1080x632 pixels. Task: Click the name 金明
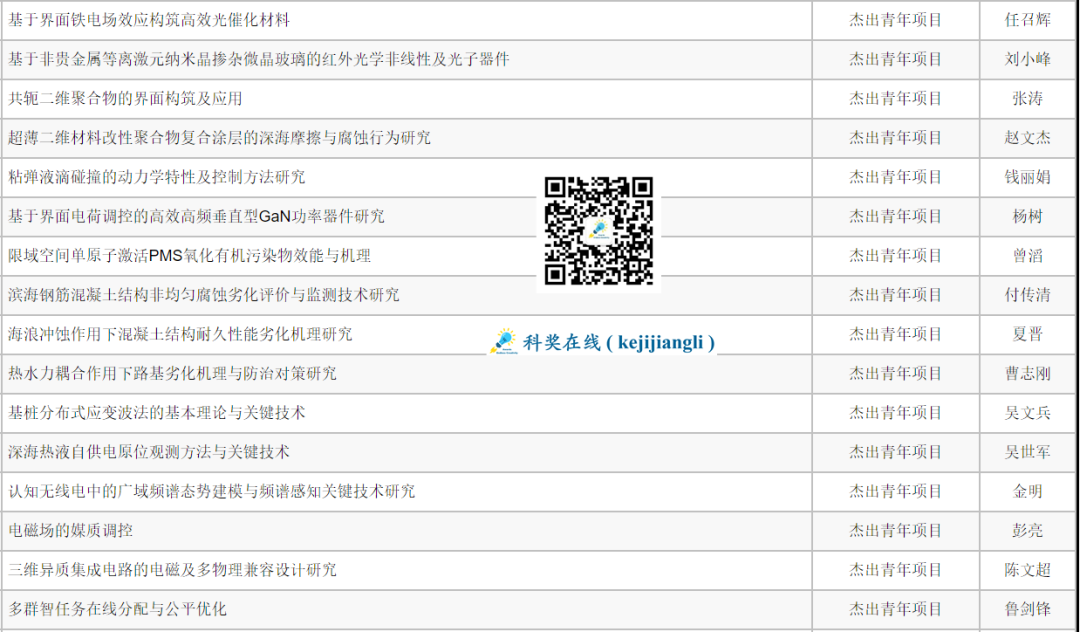(x=1027, y=491)
